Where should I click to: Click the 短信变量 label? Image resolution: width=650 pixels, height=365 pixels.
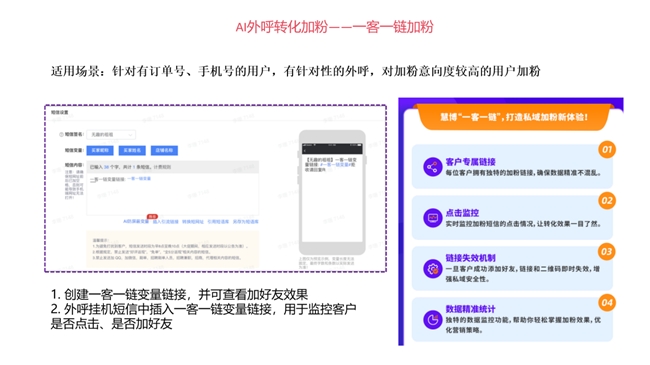[74, 150]
